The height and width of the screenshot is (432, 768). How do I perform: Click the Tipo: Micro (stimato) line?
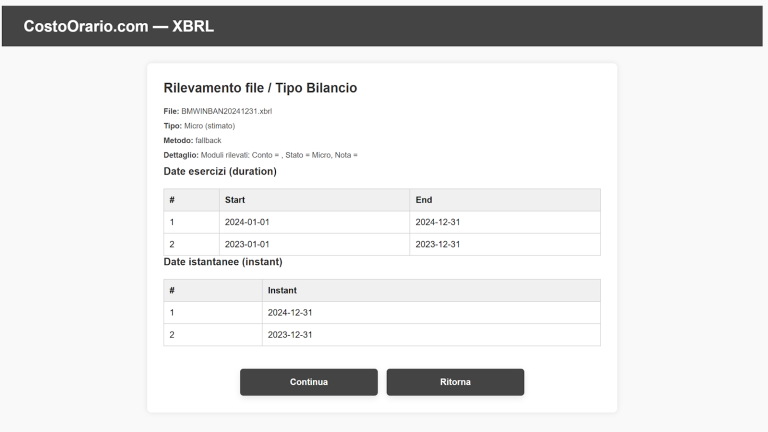[199, 126]
